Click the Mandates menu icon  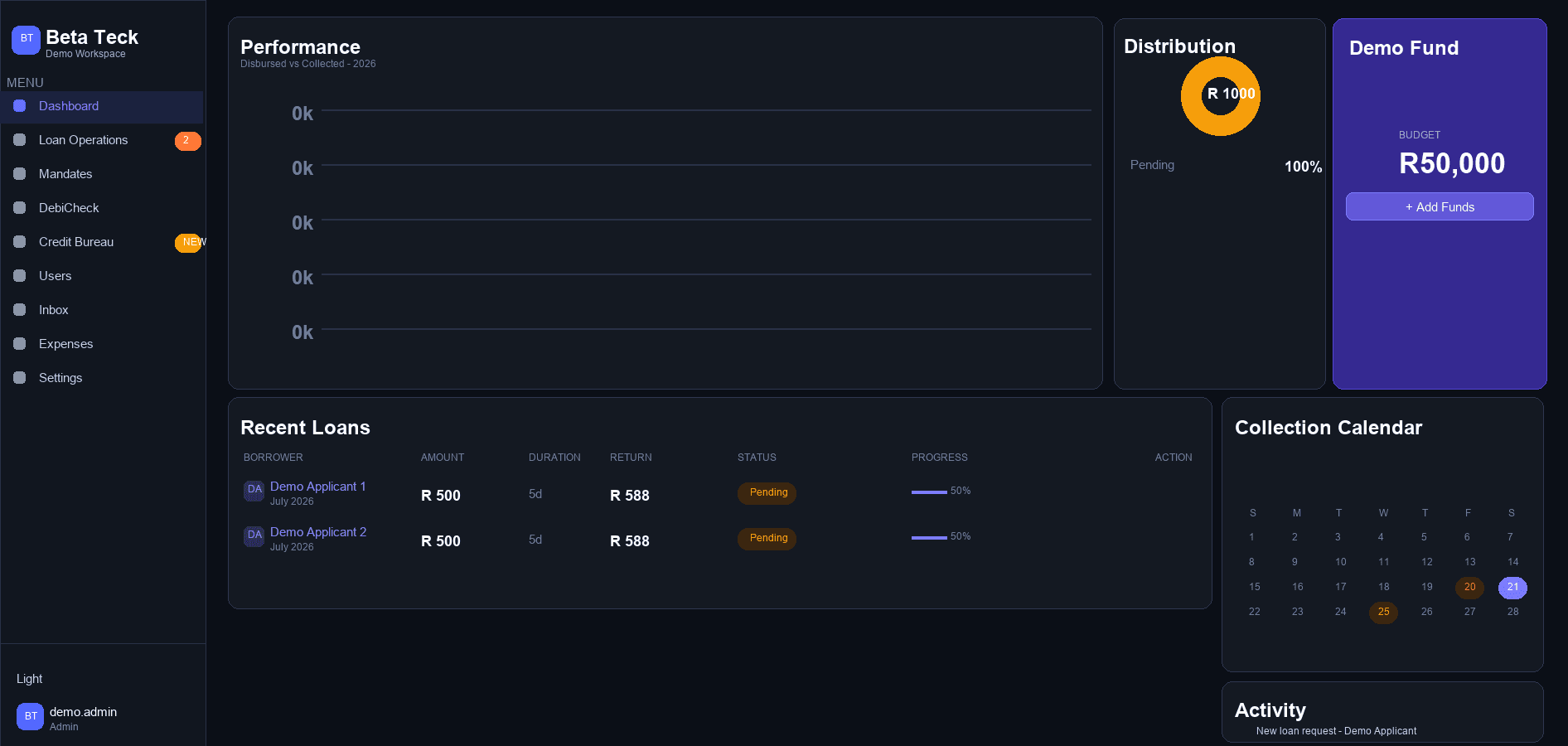20,174
